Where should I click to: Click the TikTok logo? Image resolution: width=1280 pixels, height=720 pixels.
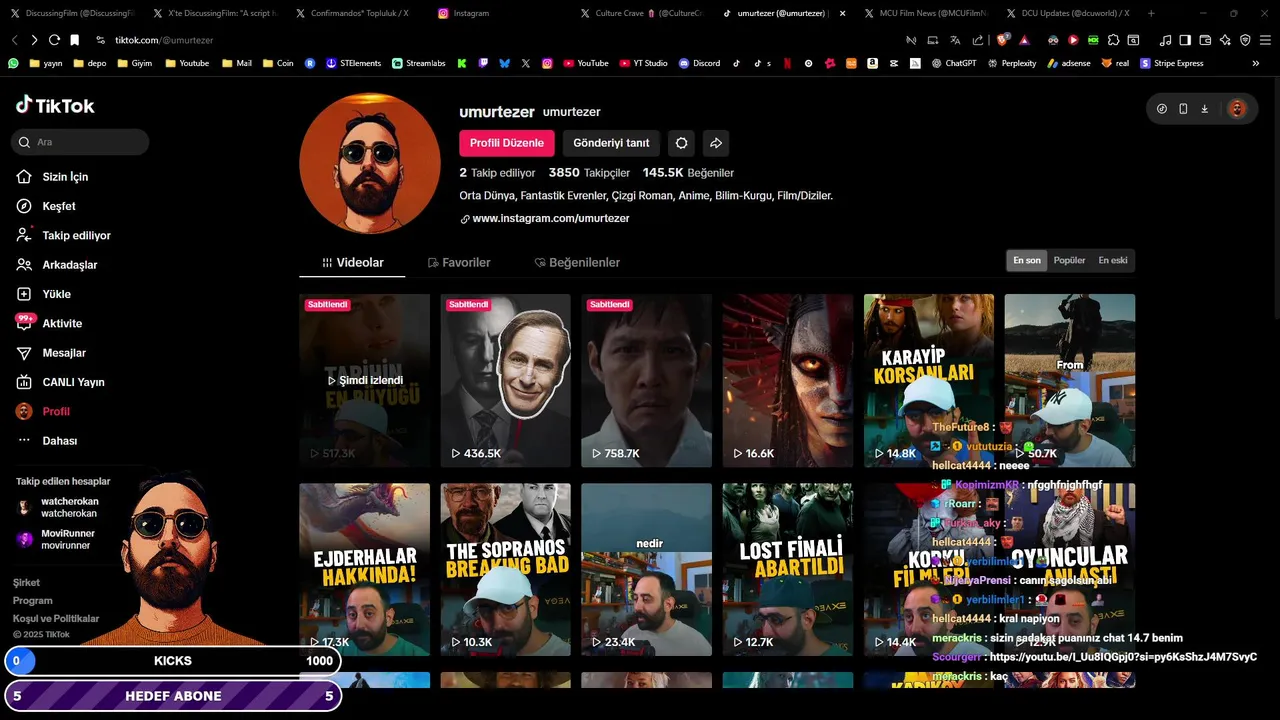tap(55, 105)
